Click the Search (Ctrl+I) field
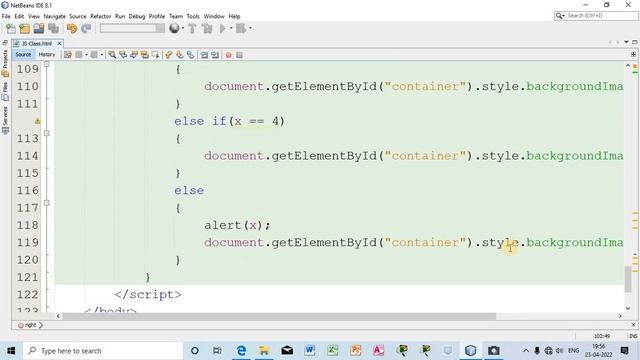 (596, 16)
